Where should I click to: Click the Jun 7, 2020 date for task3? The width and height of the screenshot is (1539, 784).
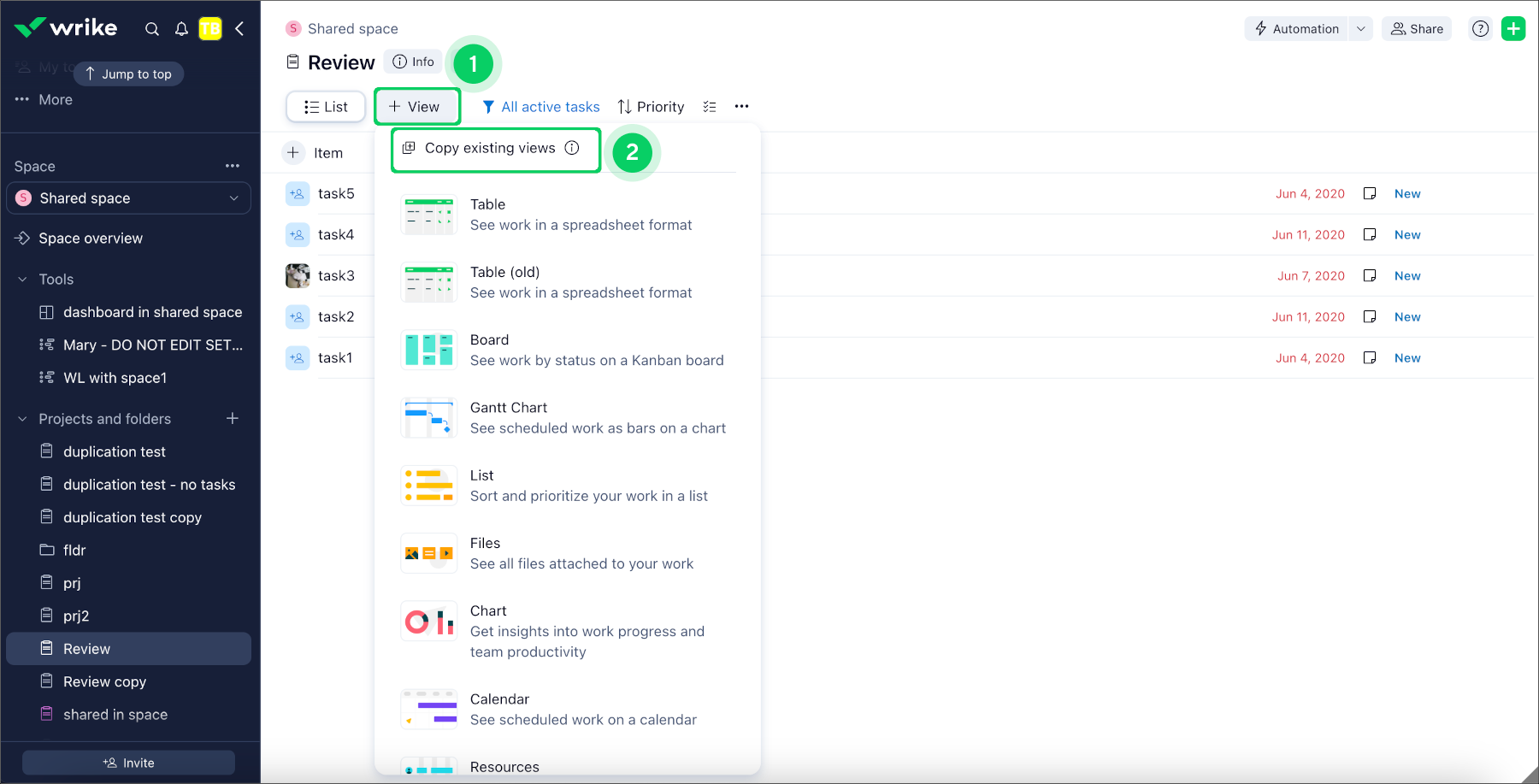click(x=1311, y=276)
